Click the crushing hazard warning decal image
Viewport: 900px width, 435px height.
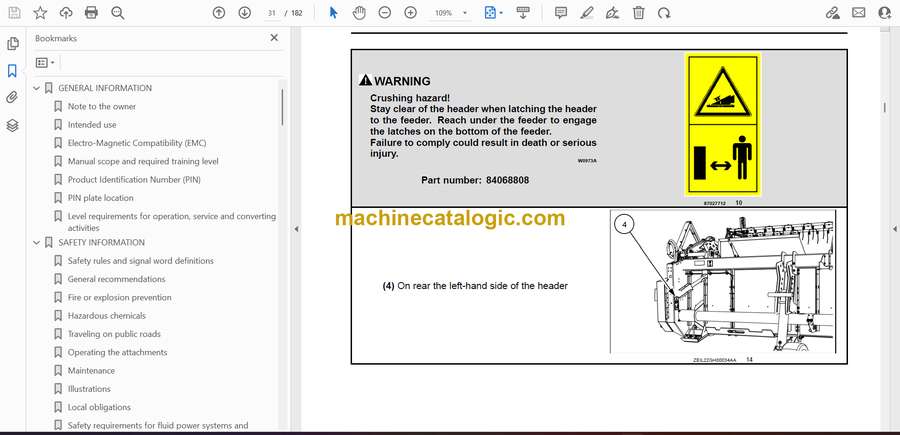coord(722,125)
